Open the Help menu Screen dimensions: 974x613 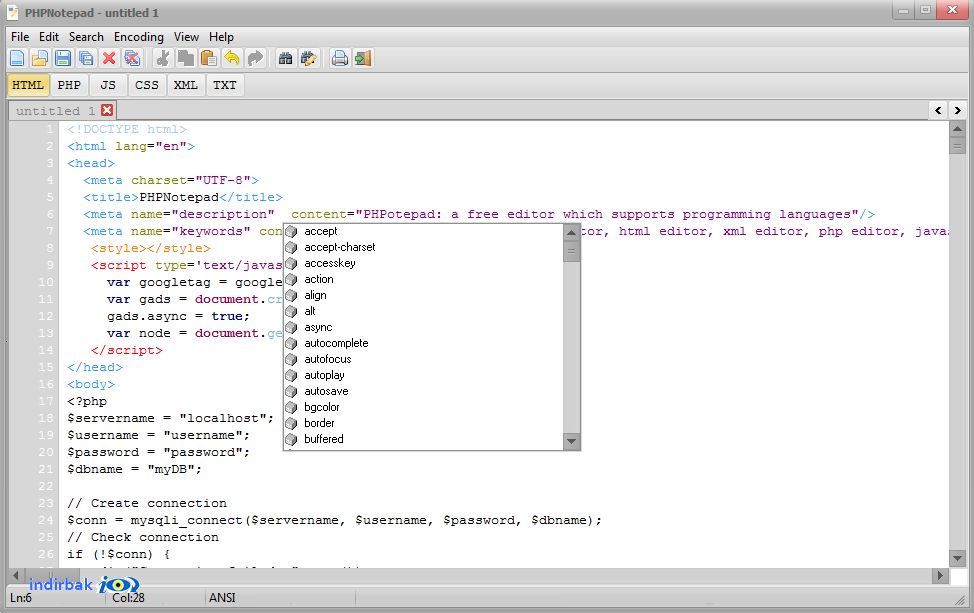[x=221, y=37]
